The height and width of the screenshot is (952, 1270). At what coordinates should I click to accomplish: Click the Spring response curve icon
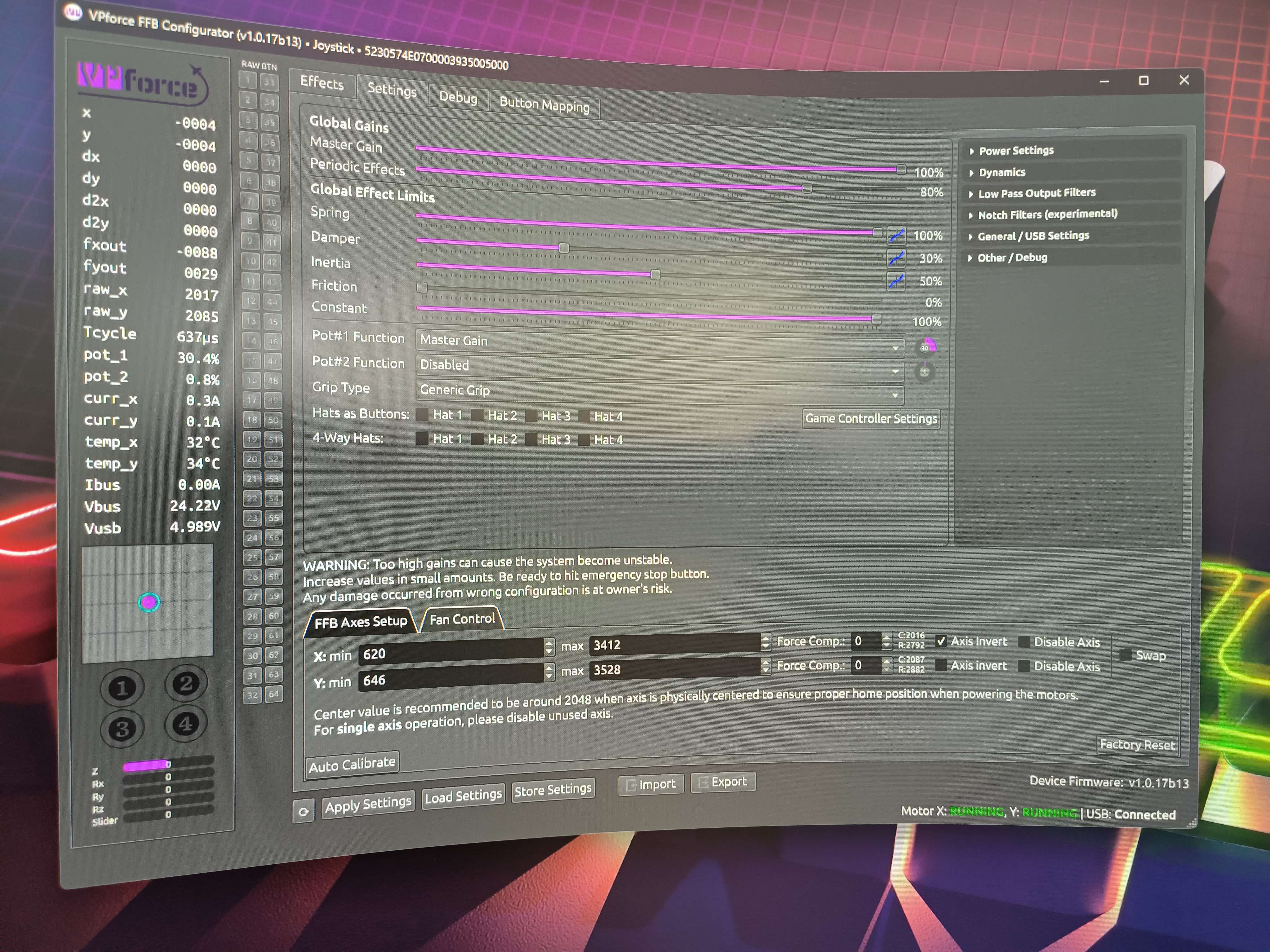point(896,235)
